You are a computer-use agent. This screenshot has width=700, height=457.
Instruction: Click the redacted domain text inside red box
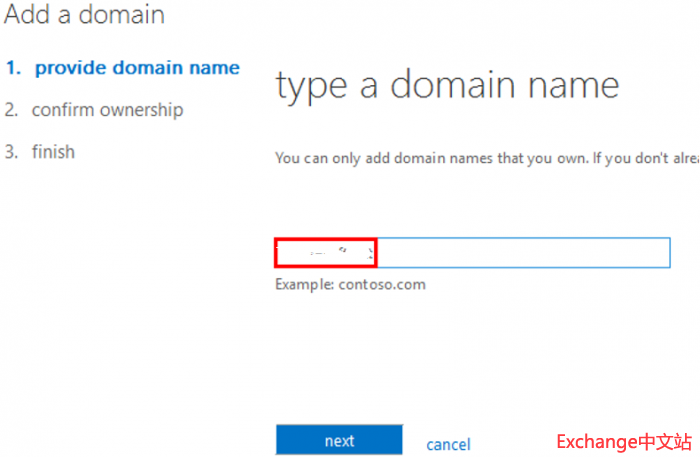(x=326, y=253)
